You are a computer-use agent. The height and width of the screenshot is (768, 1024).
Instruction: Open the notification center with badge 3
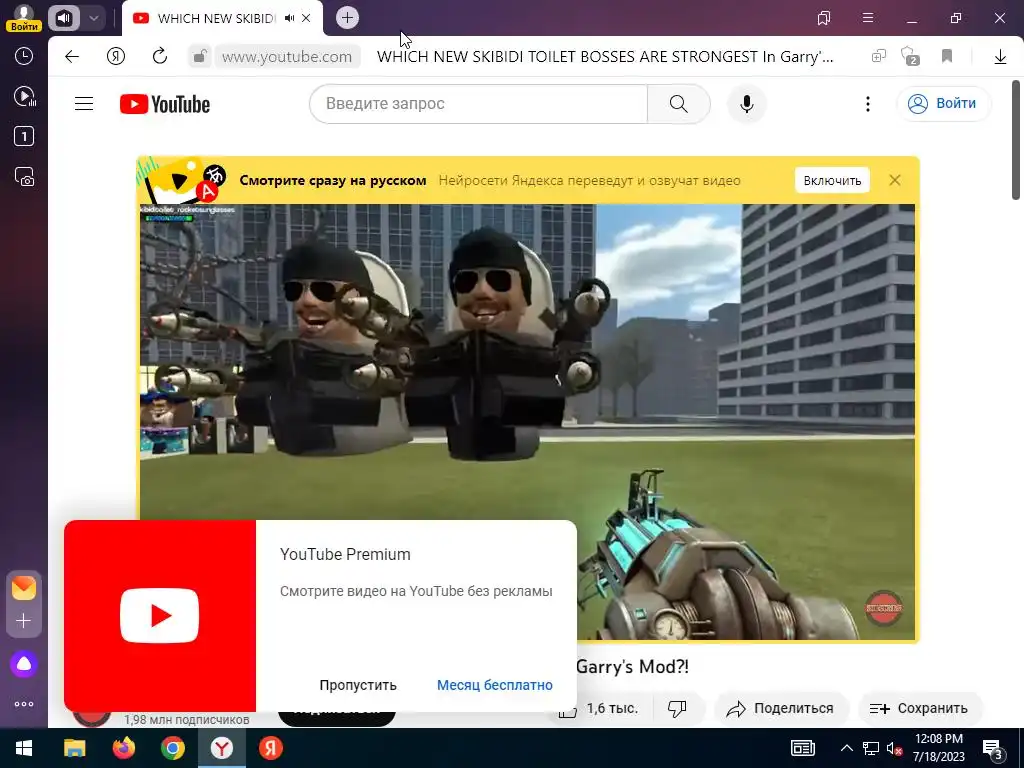coord(993,749)
